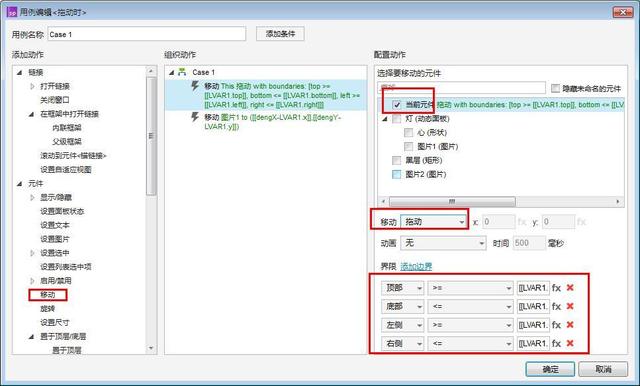Cancel with the 取消 button

(x=603, y=369)
